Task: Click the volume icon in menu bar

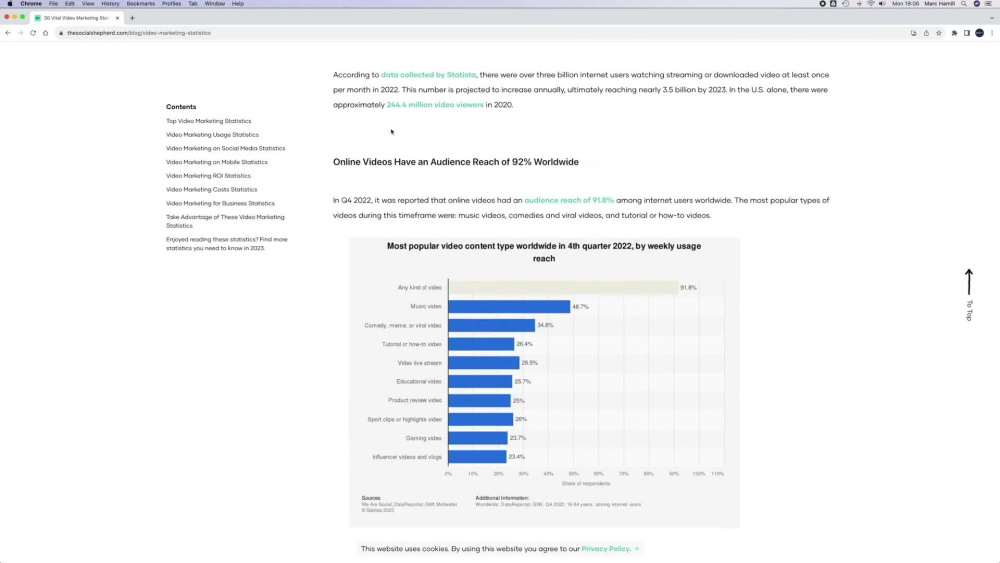Action: [883, 4]
